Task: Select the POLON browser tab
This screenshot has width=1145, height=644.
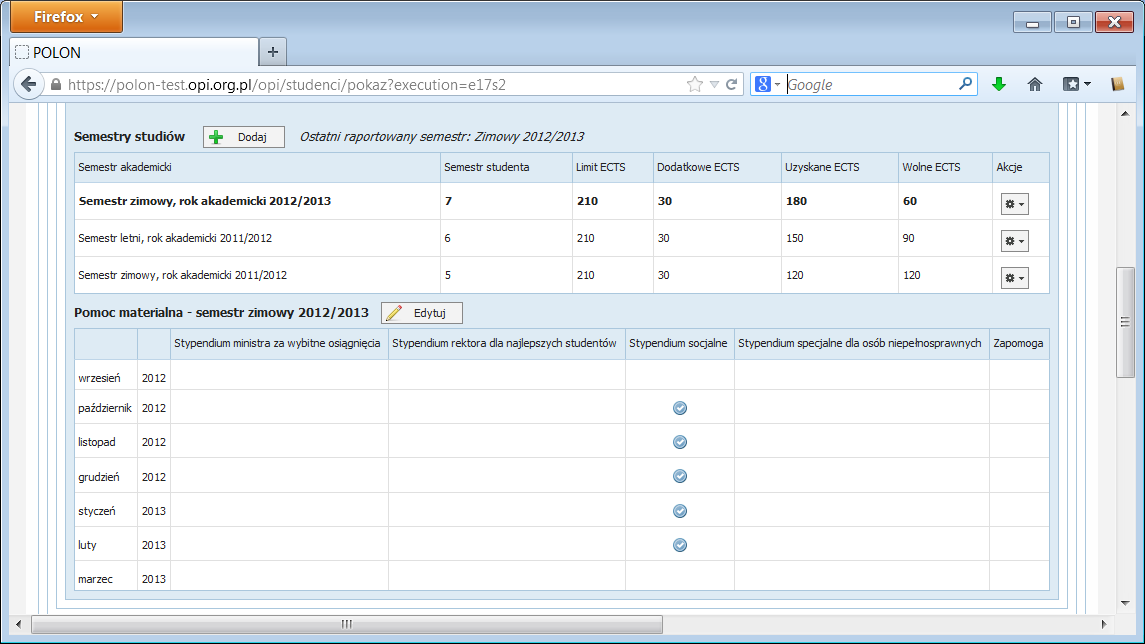Action: pyautogui.click(x=134, y=53)
